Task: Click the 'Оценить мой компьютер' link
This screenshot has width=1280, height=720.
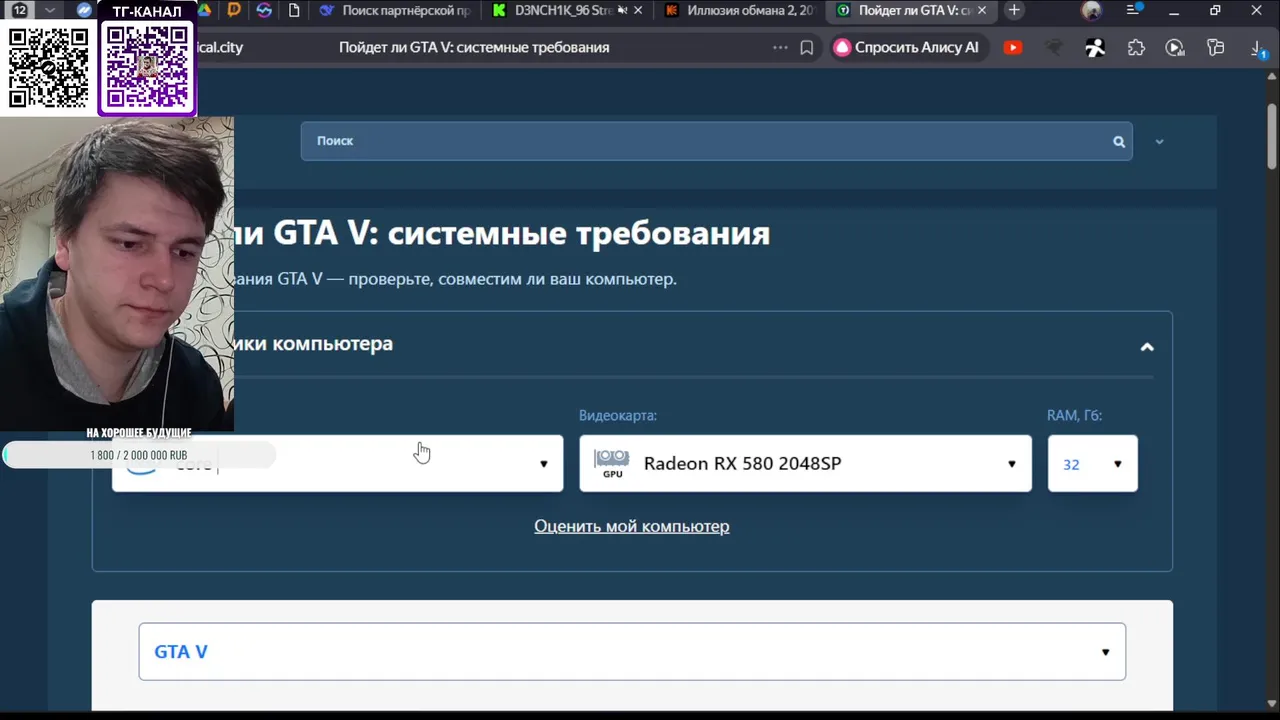Action: point(632,526)
